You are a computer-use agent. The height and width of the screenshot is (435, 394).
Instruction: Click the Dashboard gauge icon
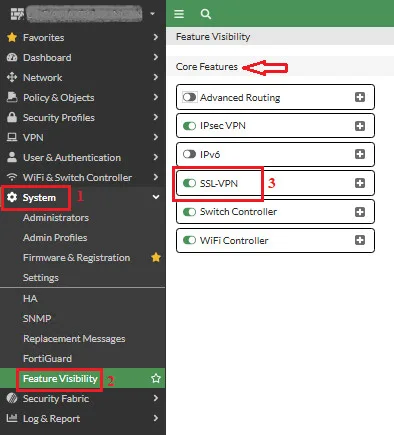pos(12,57)
